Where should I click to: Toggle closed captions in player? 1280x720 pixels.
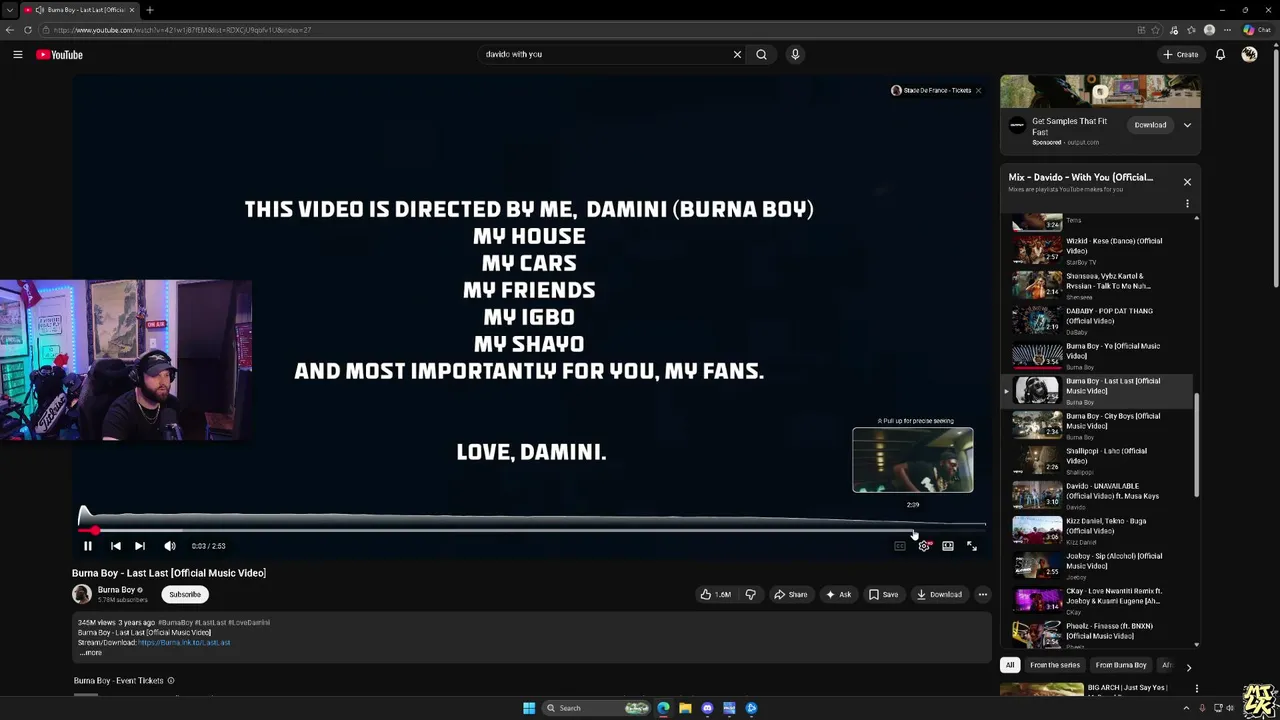point(899,546)
